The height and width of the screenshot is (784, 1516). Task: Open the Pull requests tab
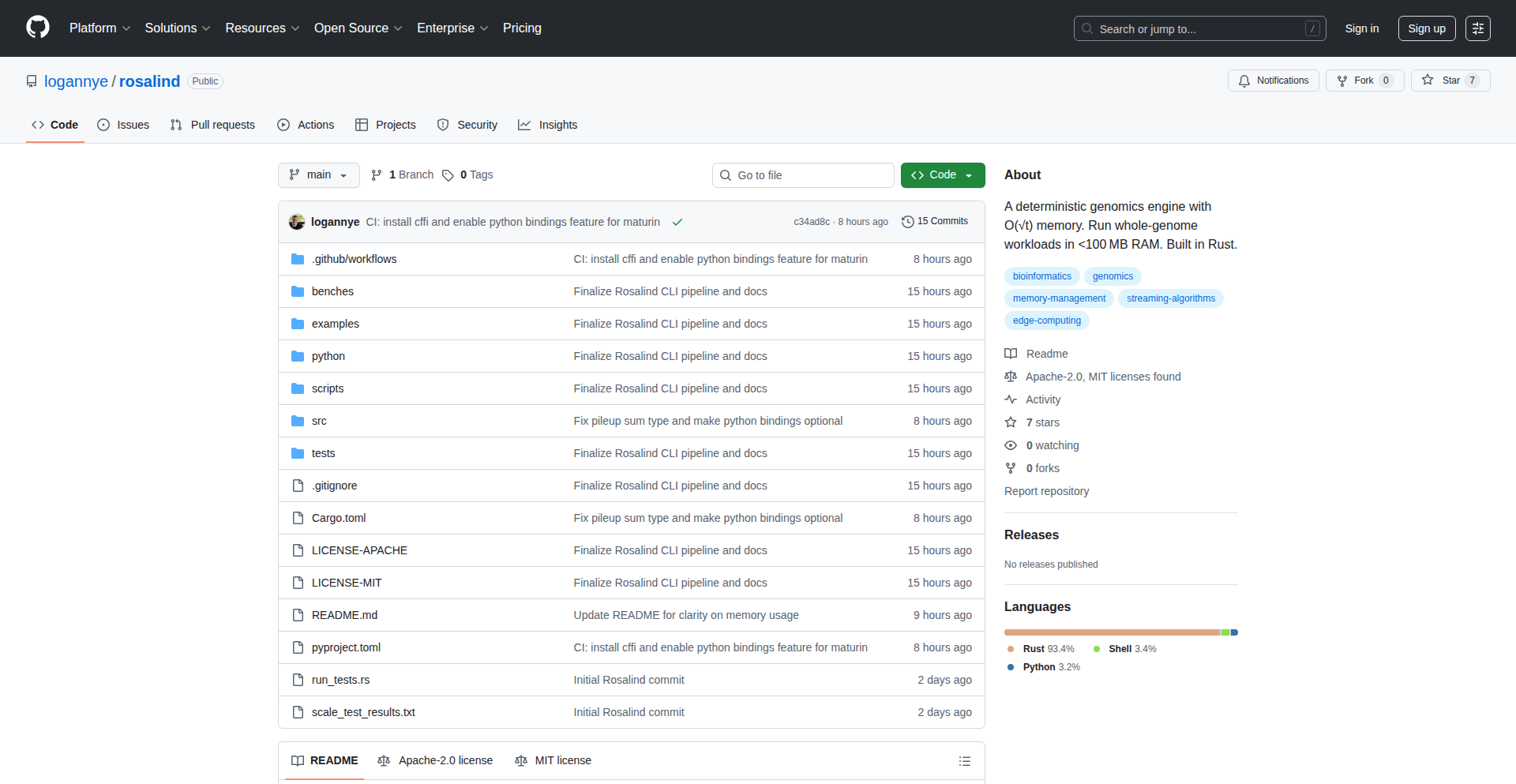(x=213, y=125)
